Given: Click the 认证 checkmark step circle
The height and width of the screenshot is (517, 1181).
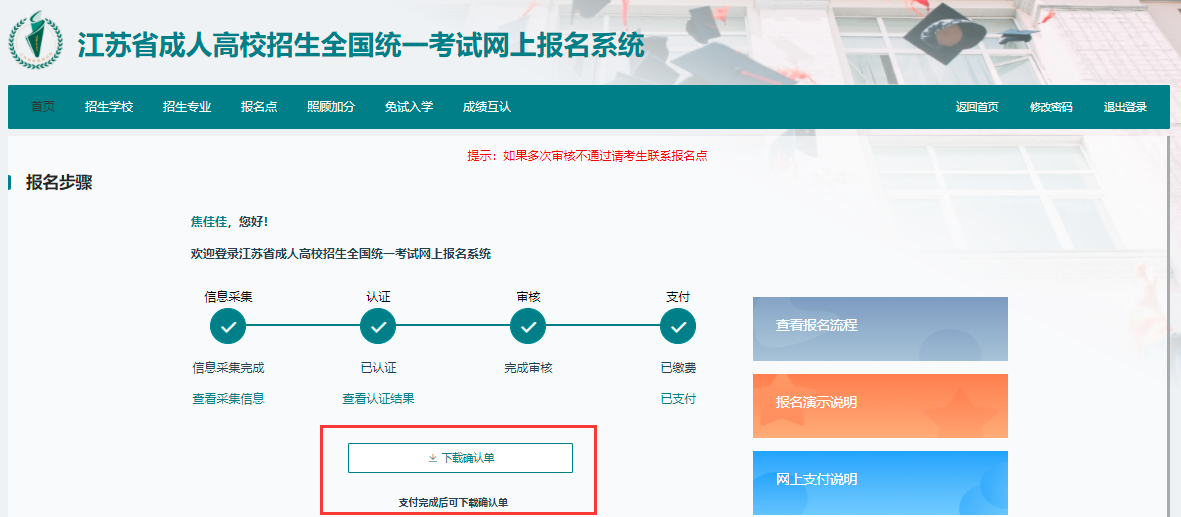Looking at the screenshot, I should tap(378, 327).
